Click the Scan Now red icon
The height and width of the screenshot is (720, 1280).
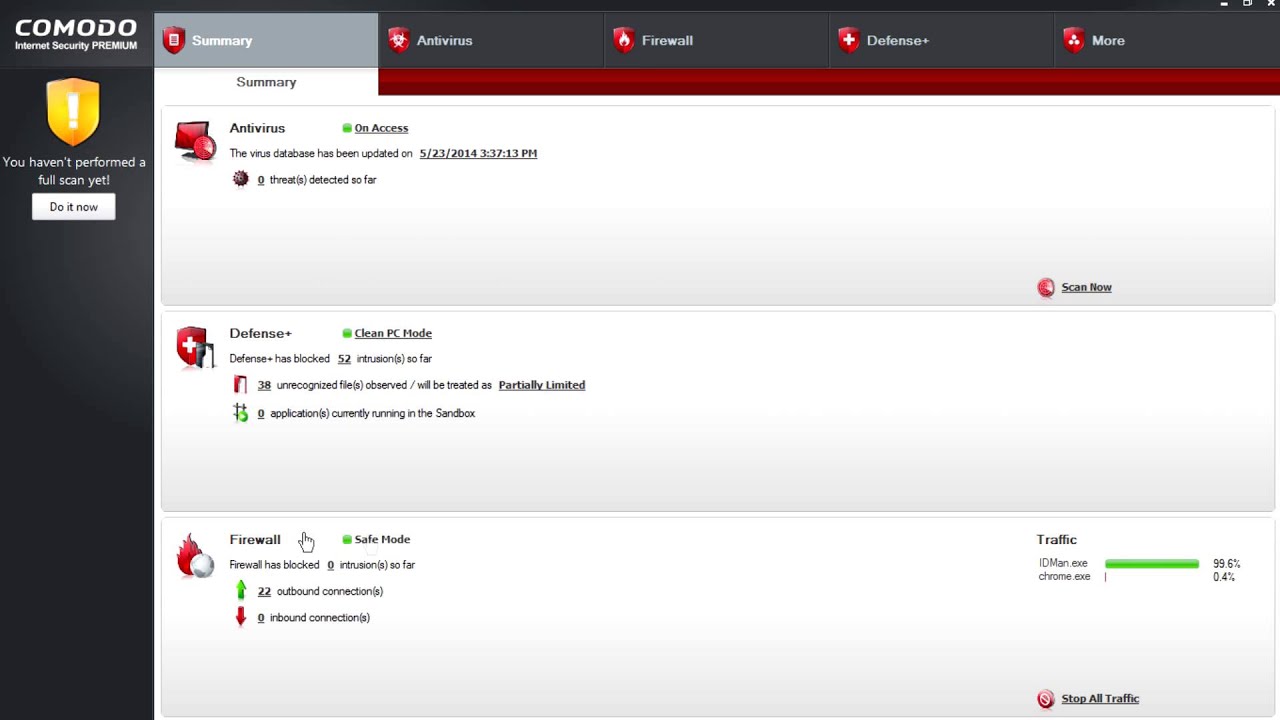click(1046, 288)
